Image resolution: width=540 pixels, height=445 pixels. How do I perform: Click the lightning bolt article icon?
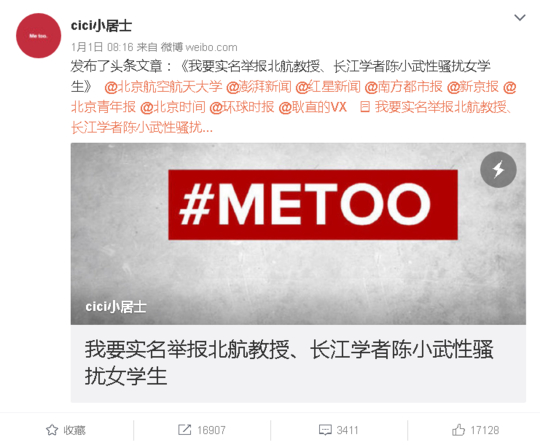coord(498,169)
